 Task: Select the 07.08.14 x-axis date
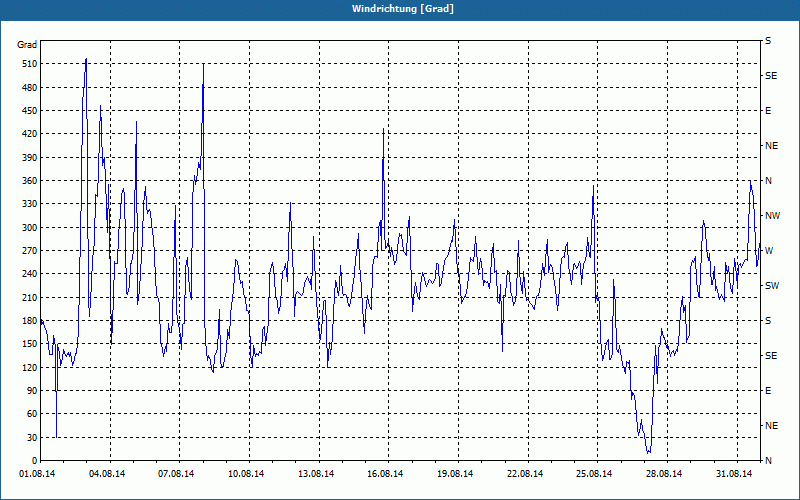(176, 474)
